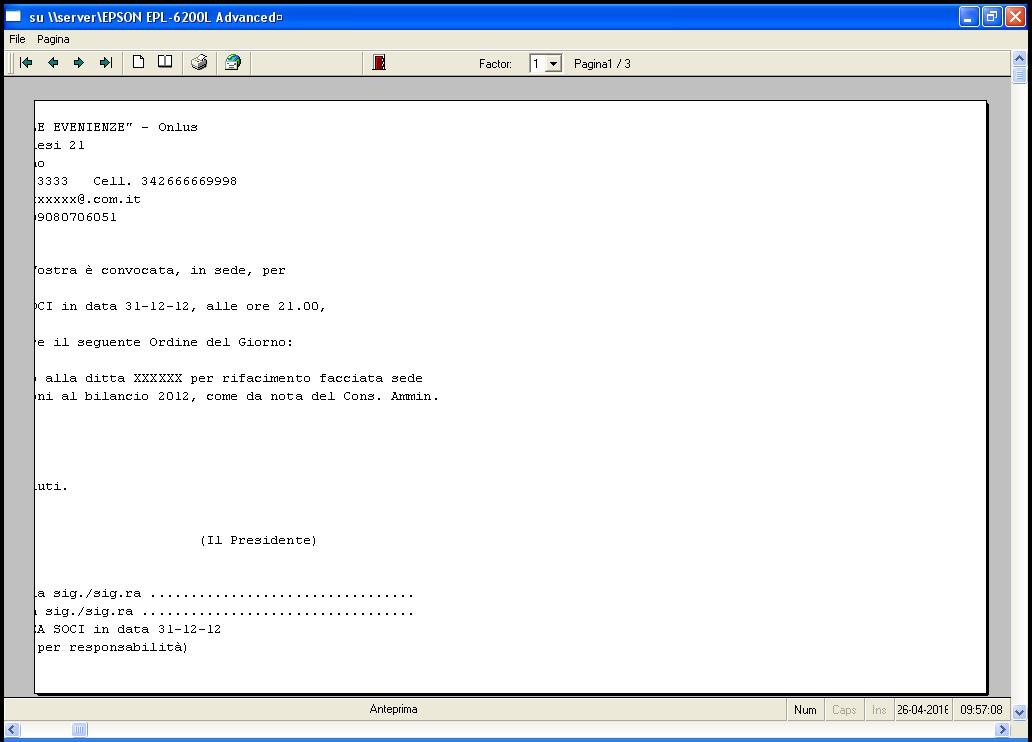Jump to the last page arrow
Screen dimensions: 1032x742
(x=106, y=63)
